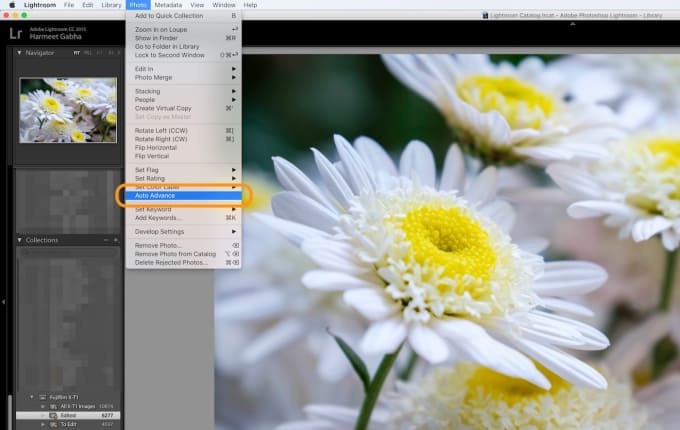The width and height of the screenshot is (680, 430).
Task: Open the Metadata menu
Action: coord(168,5)
